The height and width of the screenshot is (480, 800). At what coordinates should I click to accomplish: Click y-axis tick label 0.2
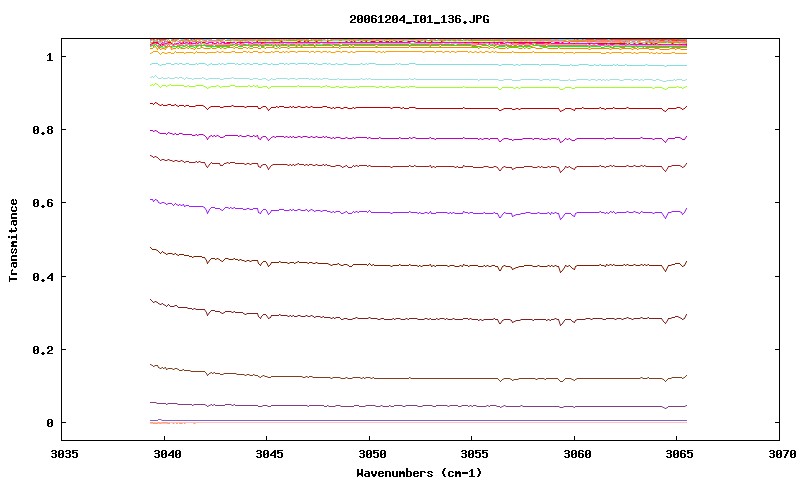click(x=43, y=350)
